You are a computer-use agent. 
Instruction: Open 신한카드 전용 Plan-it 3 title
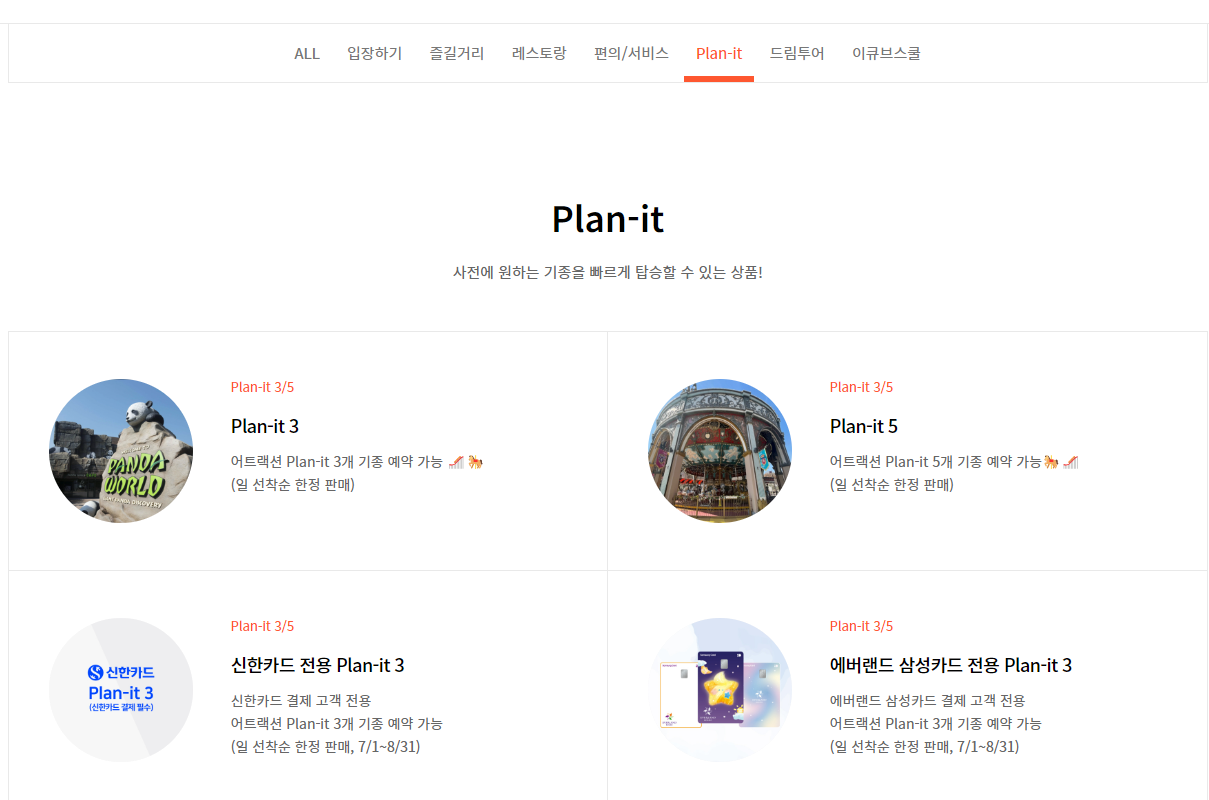pos(318,665)
